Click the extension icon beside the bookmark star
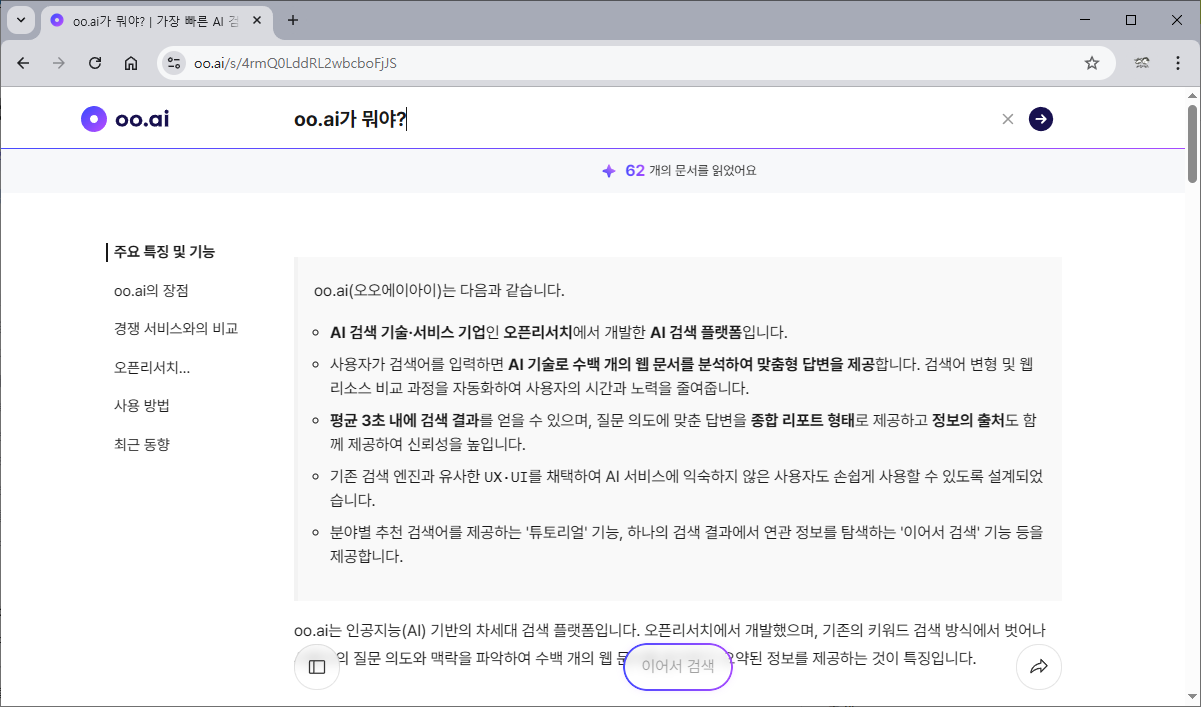Image resolution: width=1201 pixels, height=707 pixels. click(1142, 63)
